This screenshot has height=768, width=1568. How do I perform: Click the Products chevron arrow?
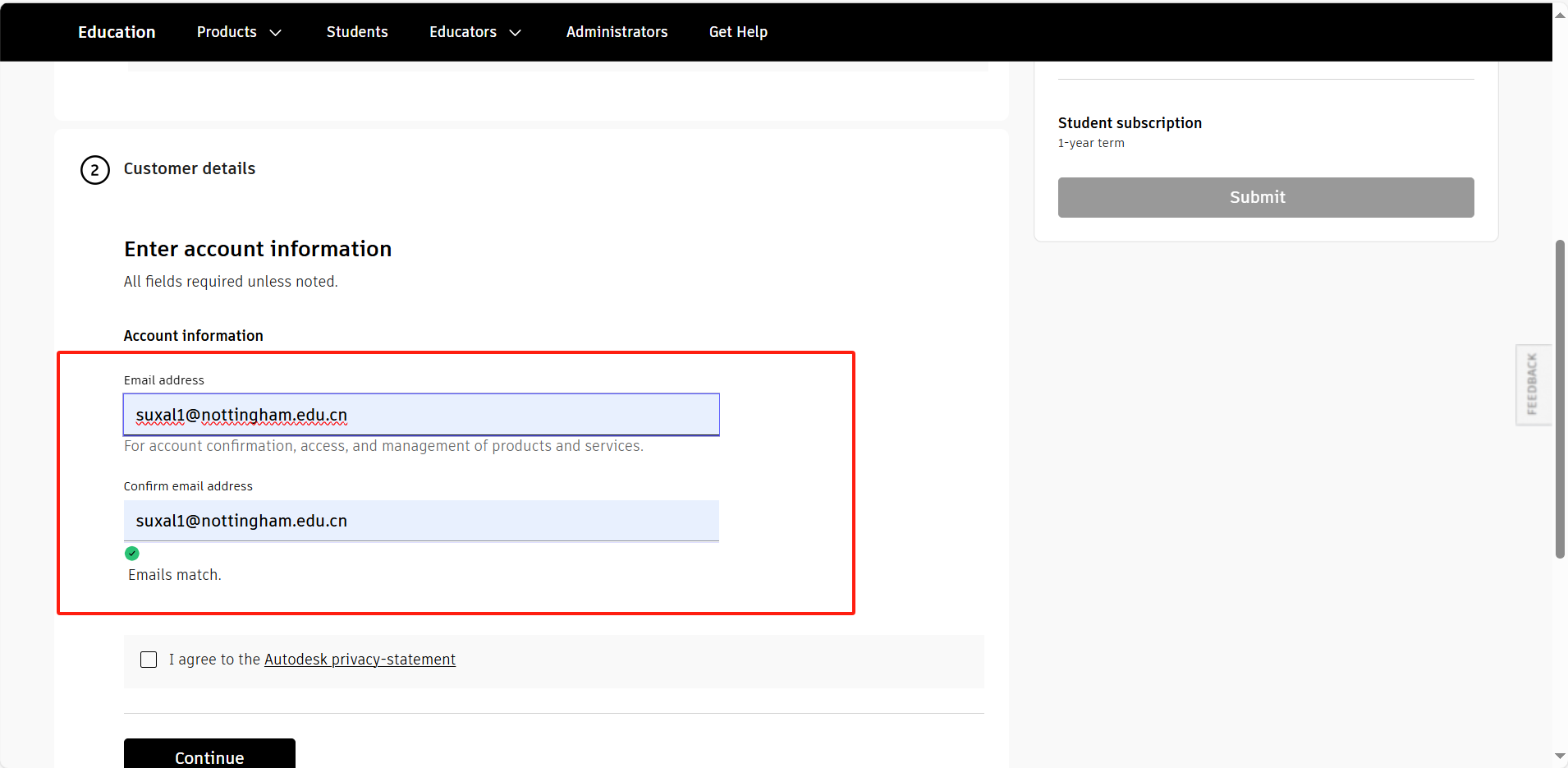coord(276,33)
